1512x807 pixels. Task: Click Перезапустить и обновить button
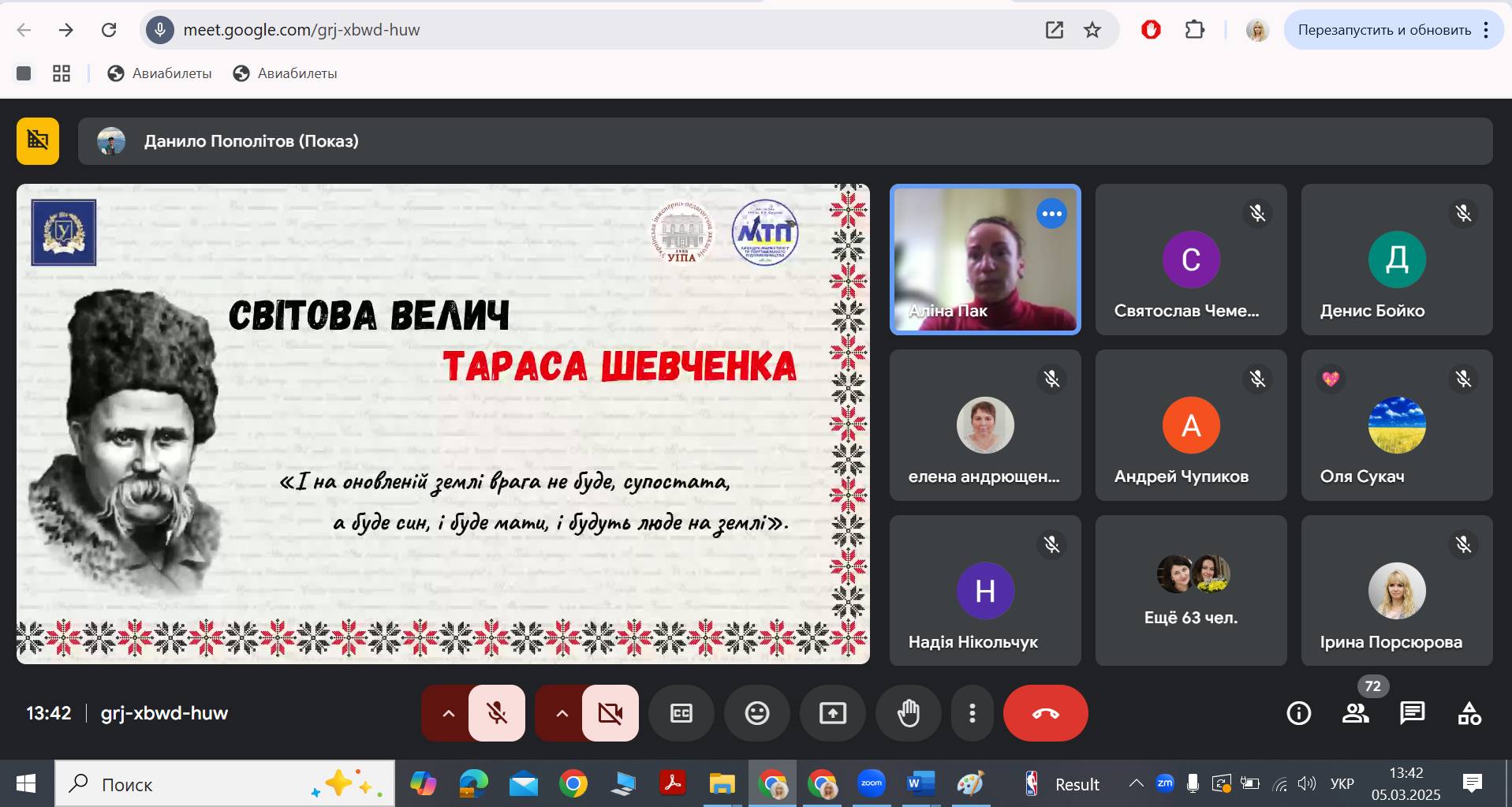(x=1383, y=30)
